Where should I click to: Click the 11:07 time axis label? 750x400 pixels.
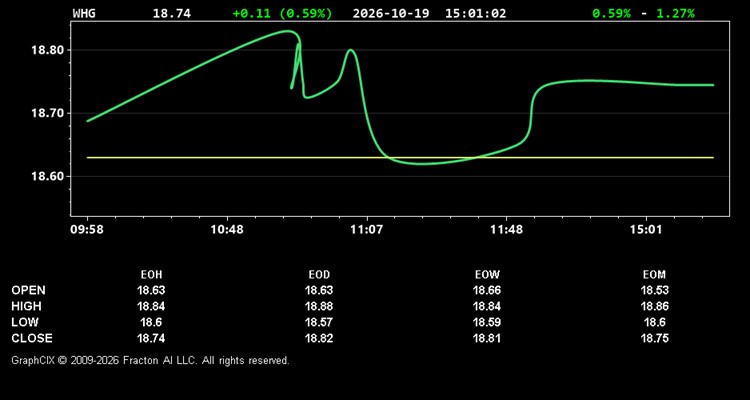(x=366, y=230)
